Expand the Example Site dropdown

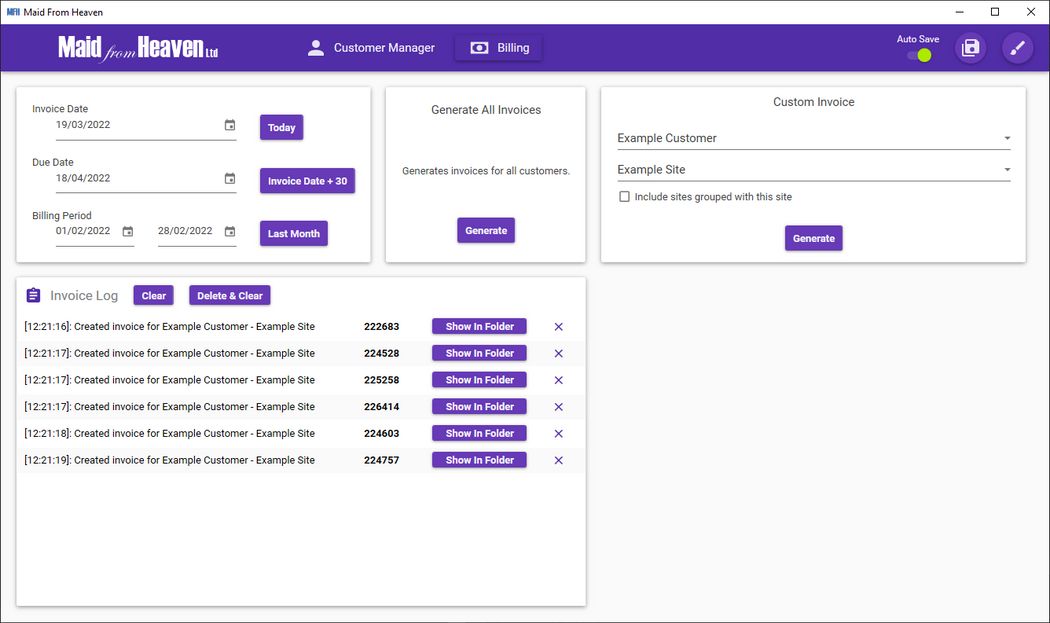pyautogui.click(x=1006, y=170)
